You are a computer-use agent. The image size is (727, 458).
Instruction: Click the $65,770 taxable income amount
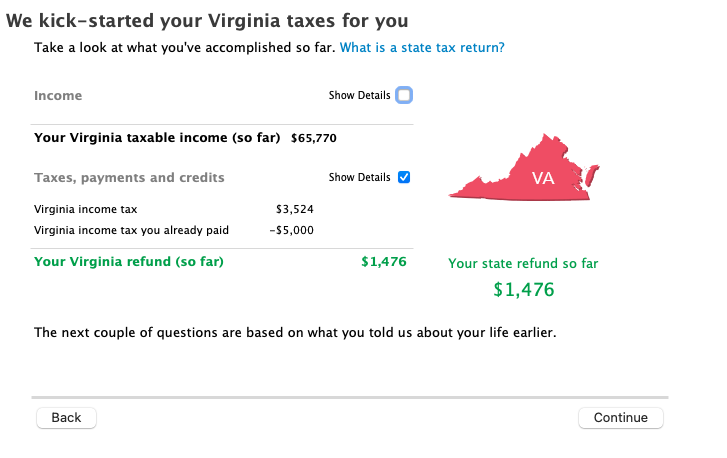click(313, 138)
